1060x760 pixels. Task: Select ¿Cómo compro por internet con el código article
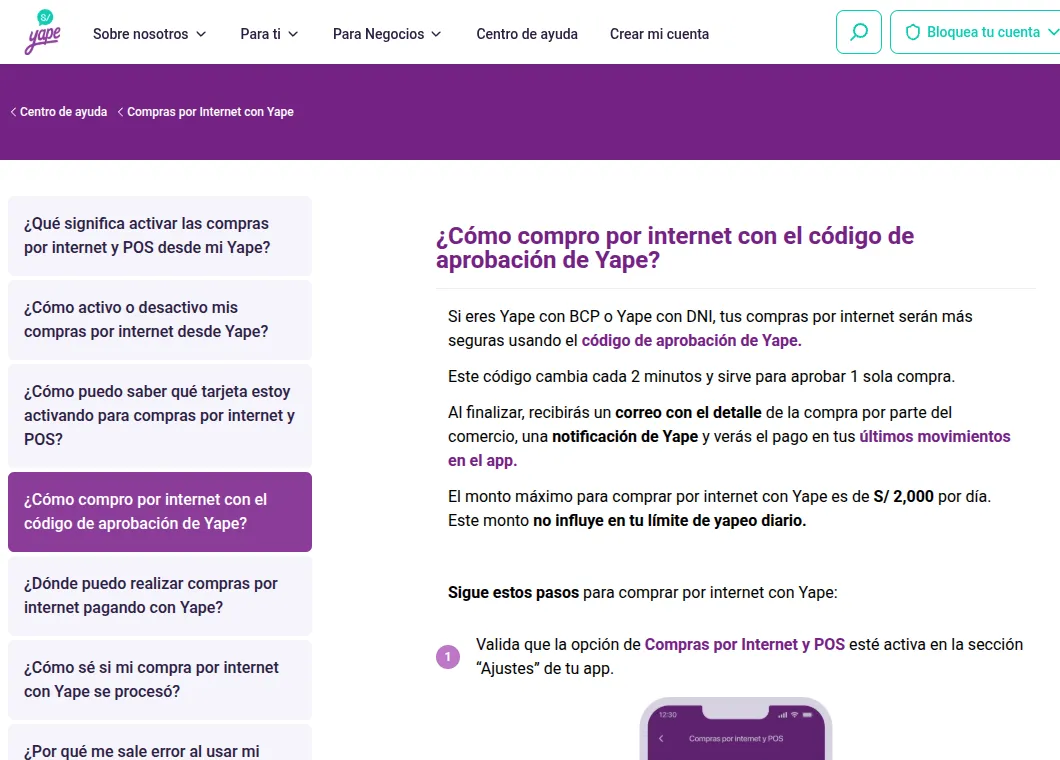(x=160, y=512)
